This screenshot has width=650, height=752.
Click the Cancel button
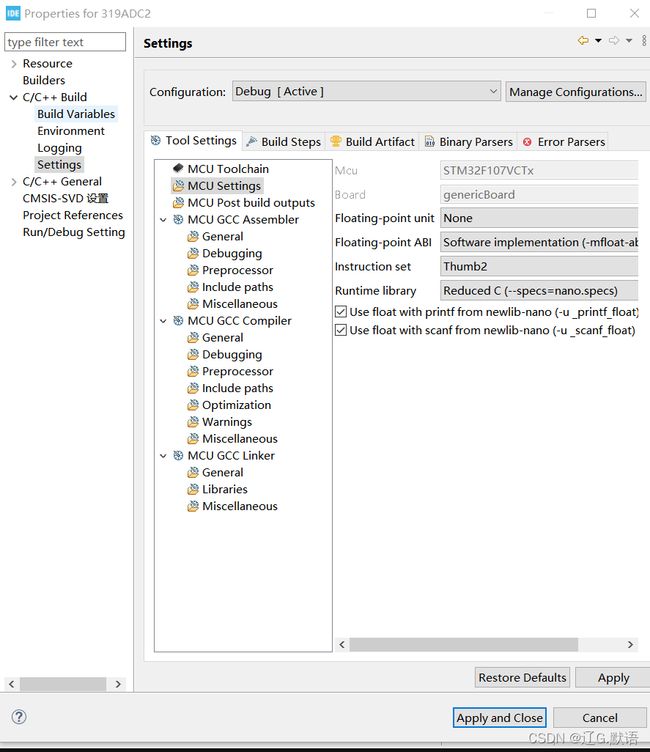600,717
